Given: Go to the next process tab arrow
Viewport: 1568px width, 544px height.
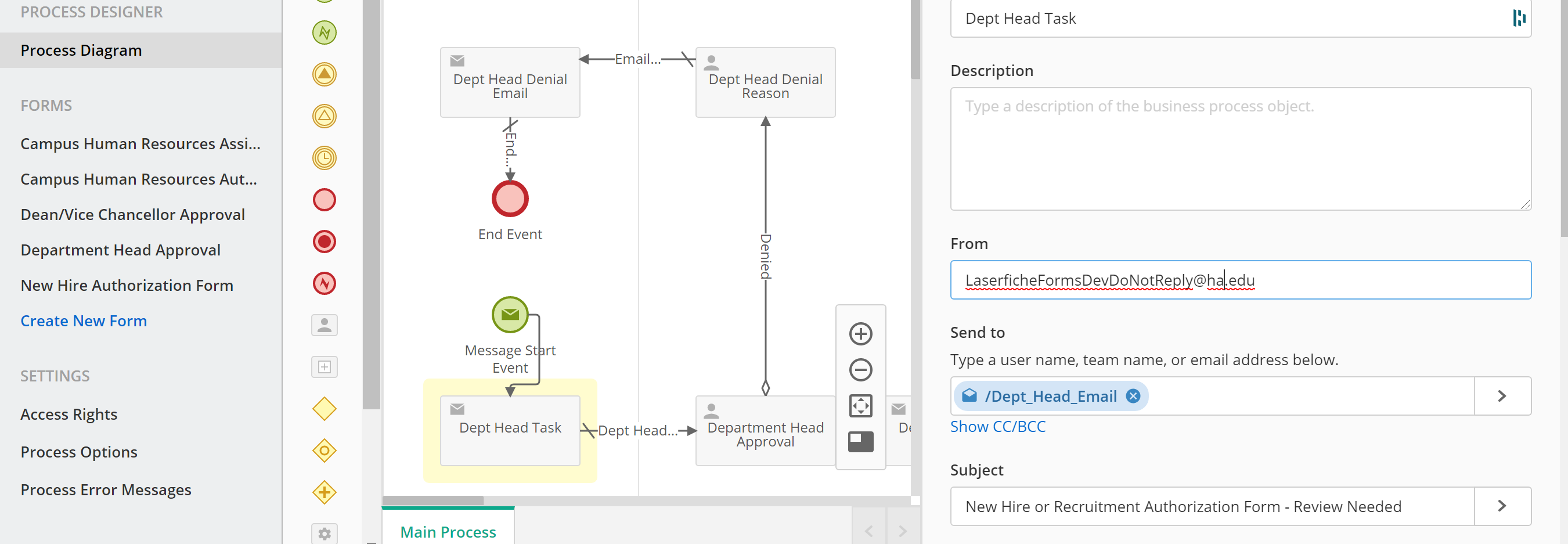Looking at the screenshot, I should tap(903, 531).
